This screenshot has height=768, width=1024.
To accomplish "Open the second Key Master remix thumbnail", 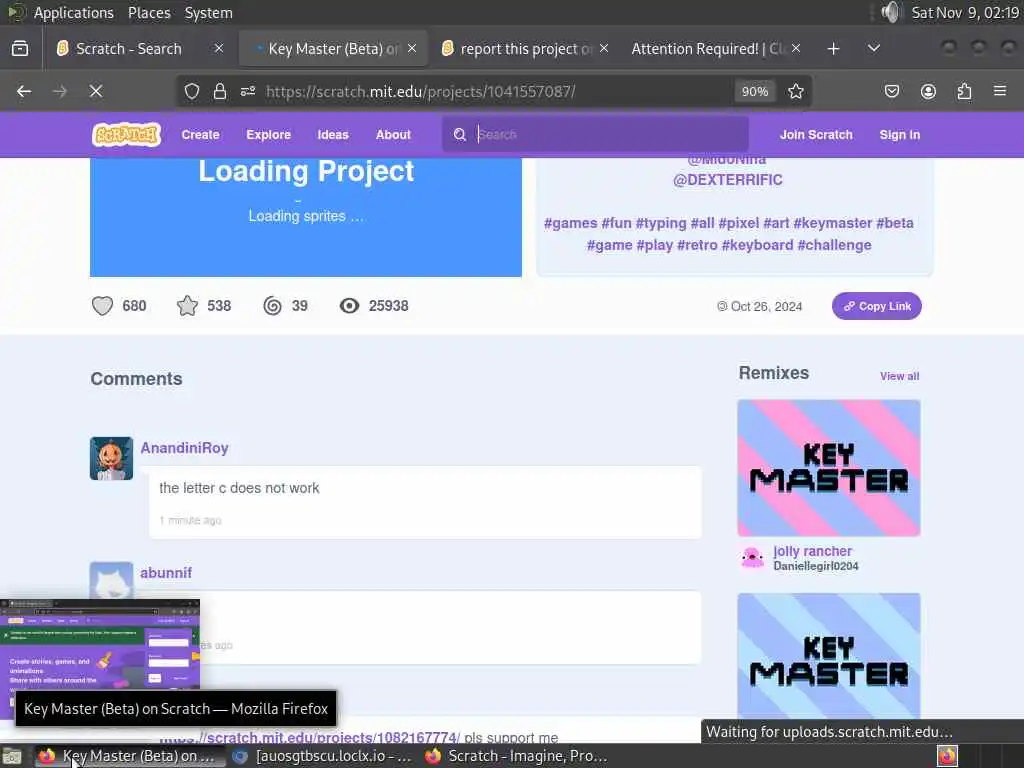I will pos(829,656).
